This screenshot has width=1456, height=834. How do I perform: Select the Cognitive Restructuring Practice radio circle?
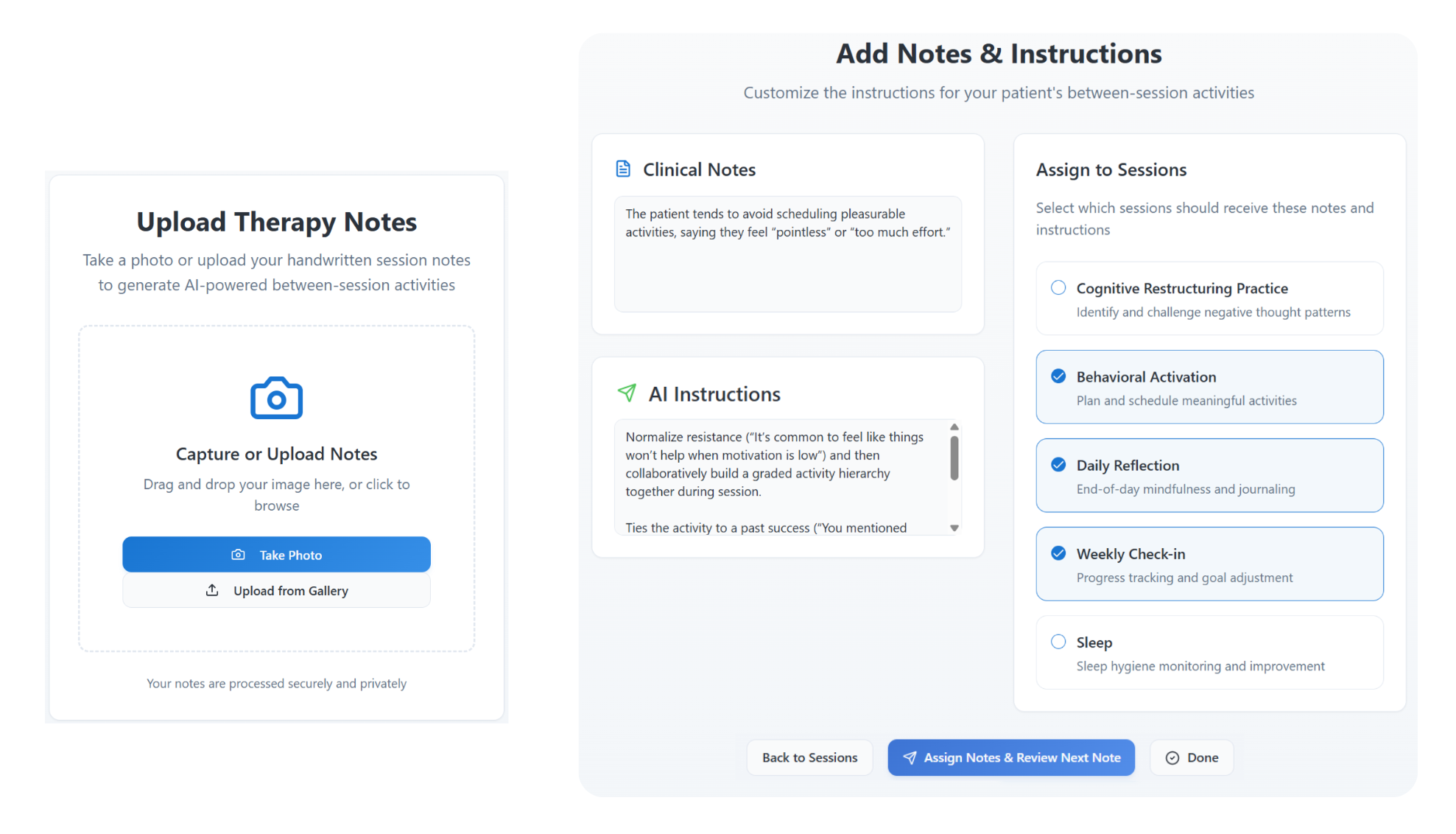1058,287
